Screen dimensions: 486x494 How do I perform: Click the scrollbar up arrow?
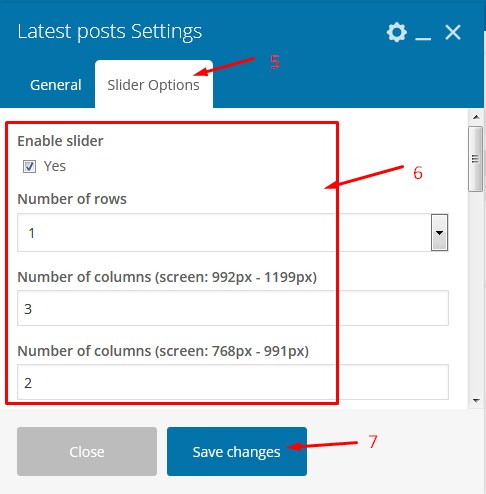[476, 117]
